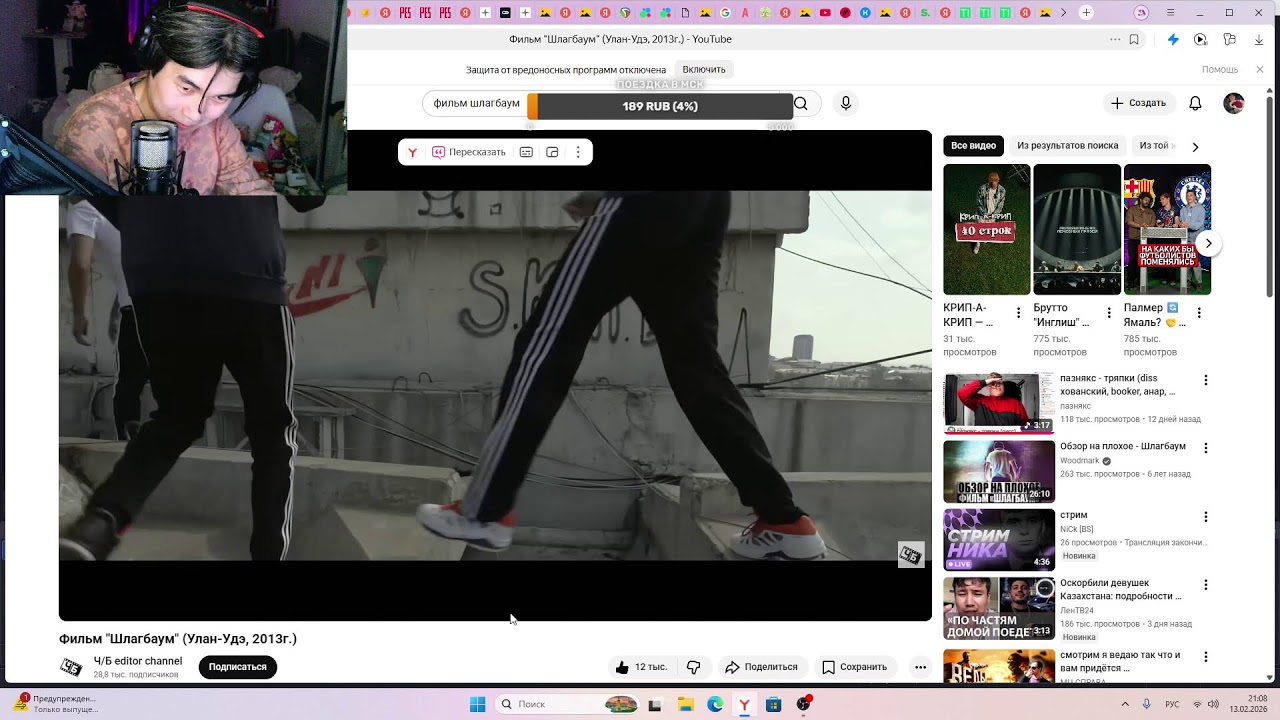Open the browser's new tab plus button
Viewport: 1280px width, 720px height.
tap(1086, 13)
